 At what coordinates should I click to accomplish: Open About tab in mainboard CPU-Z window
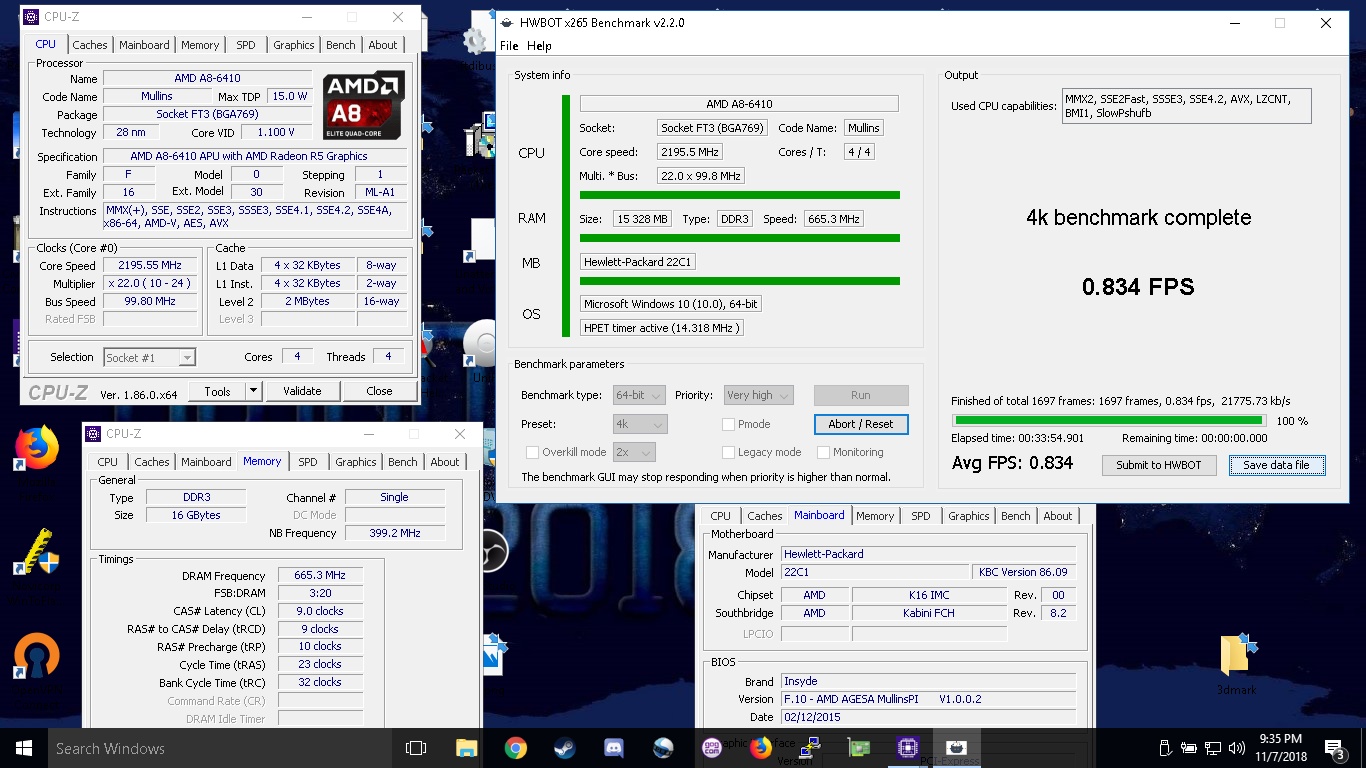pyautogui.click(x=1058, y=516)
